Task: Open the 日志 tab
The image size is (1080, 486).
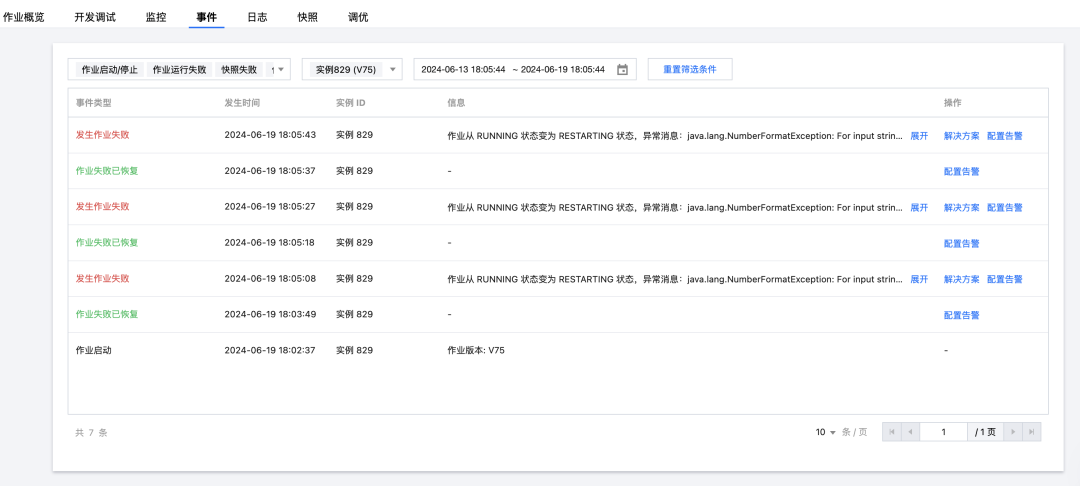Action: pyautogui.click(x=257, y=17)
